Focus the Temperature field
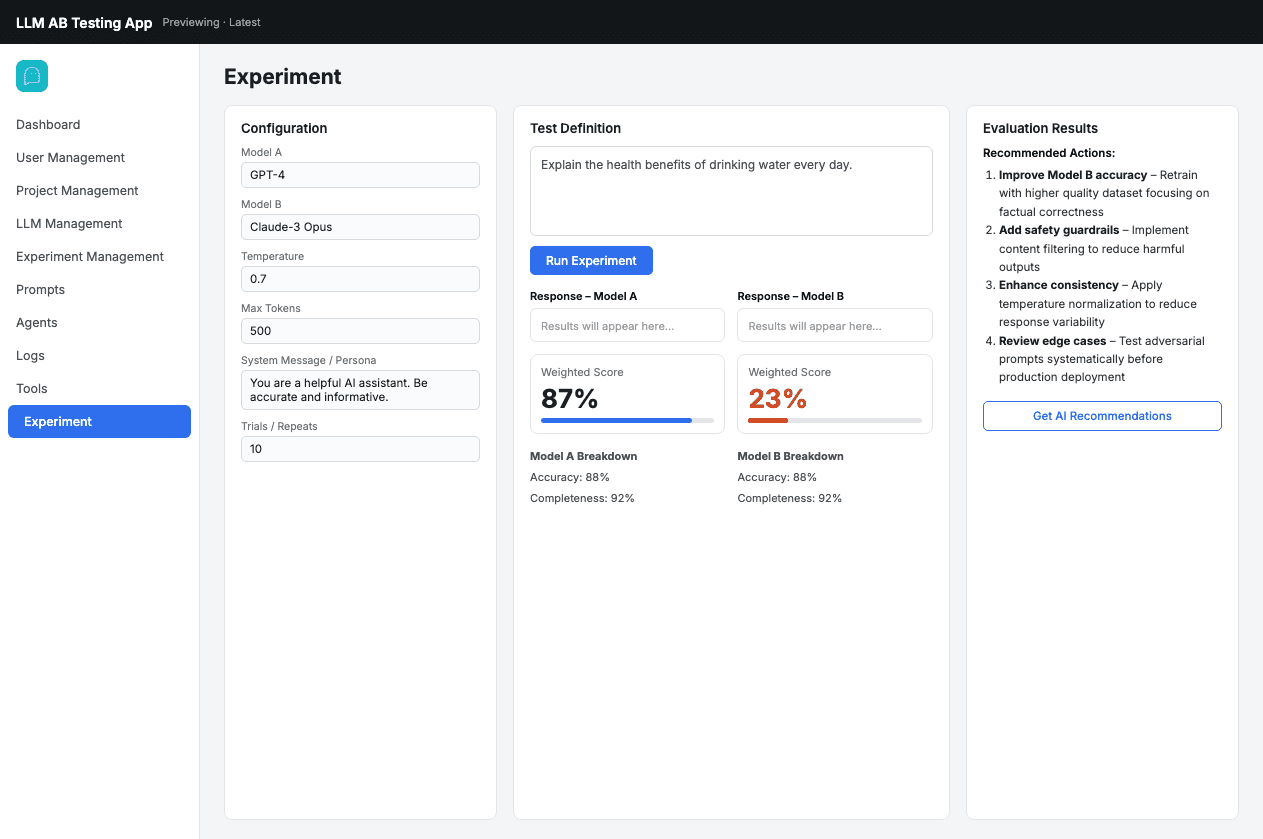 pyautogui.click(x=360, y=279)
